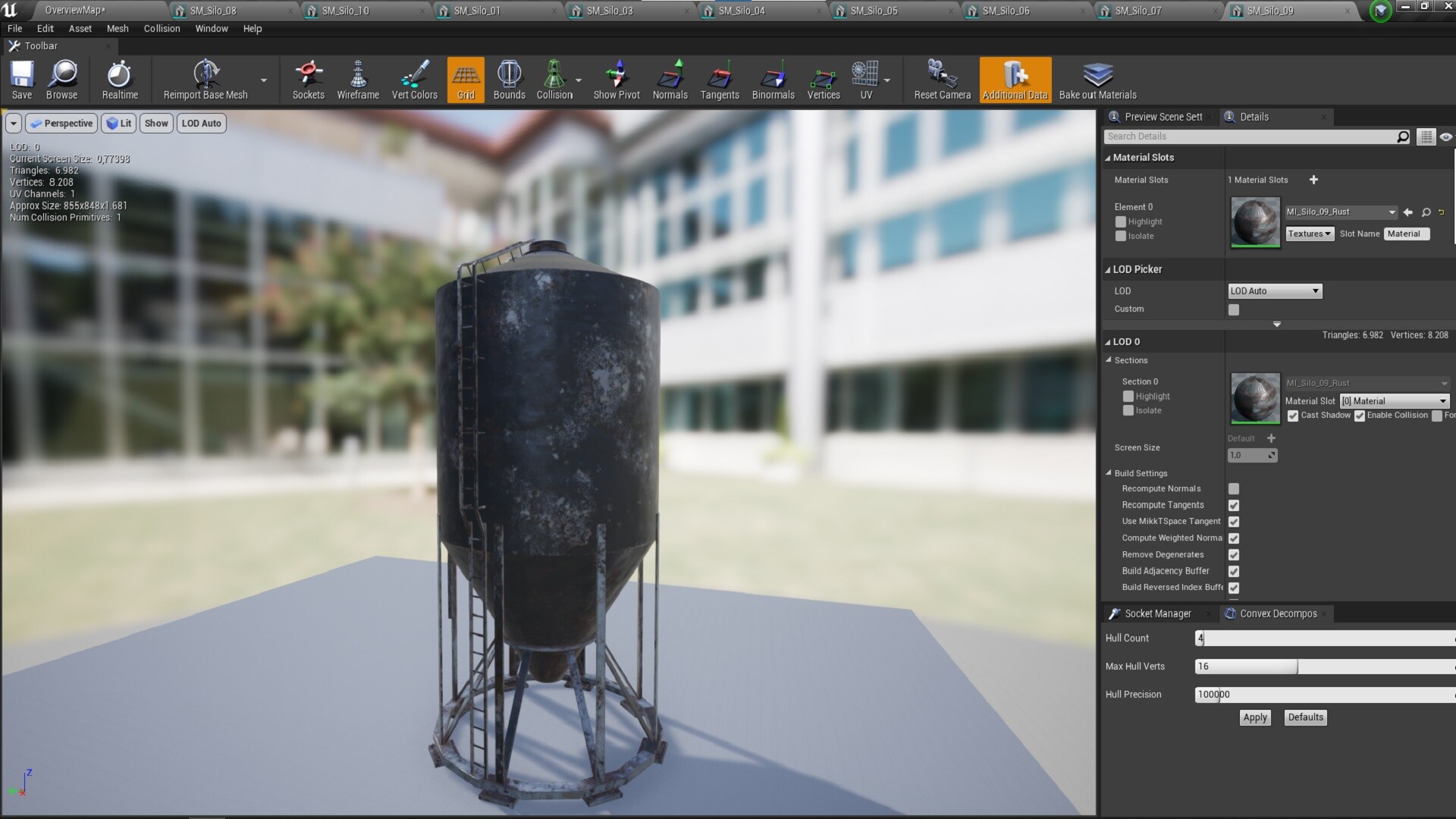Show the mesh Bounds

(x=509, y=80)
